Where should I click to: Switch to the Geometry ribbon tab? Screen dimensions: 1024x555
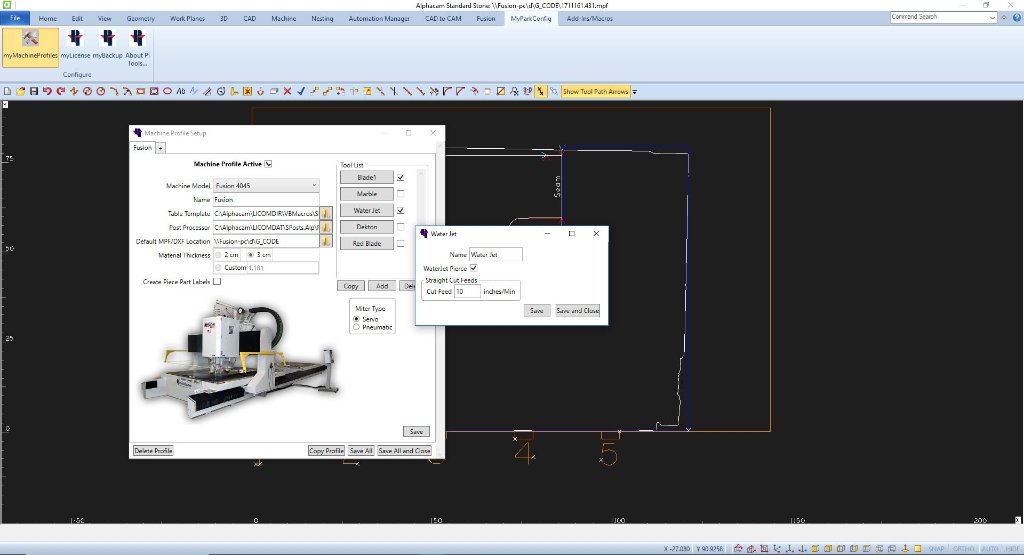(x=140, y=18)
